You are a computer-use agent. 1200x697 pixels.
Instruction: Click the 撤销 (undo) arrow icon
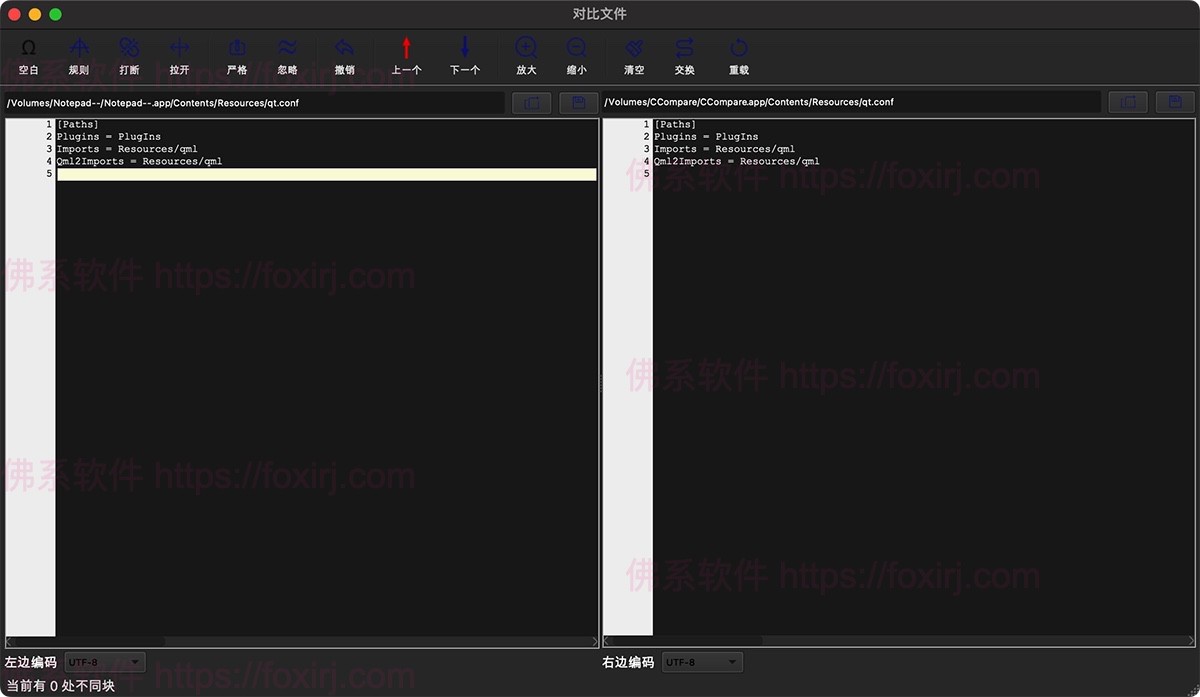coord(344,50)
